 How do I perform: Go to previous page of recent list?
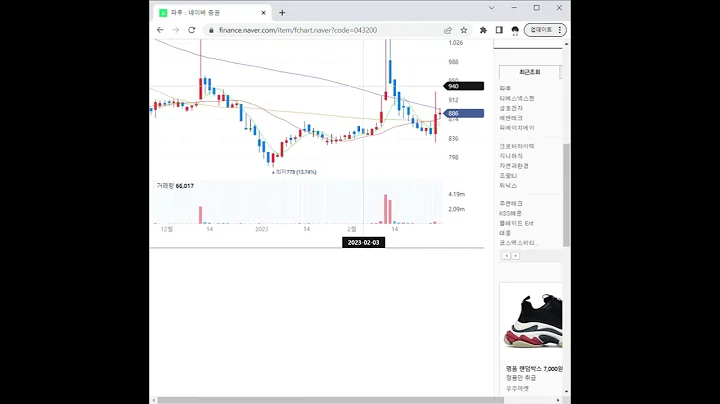506,256
